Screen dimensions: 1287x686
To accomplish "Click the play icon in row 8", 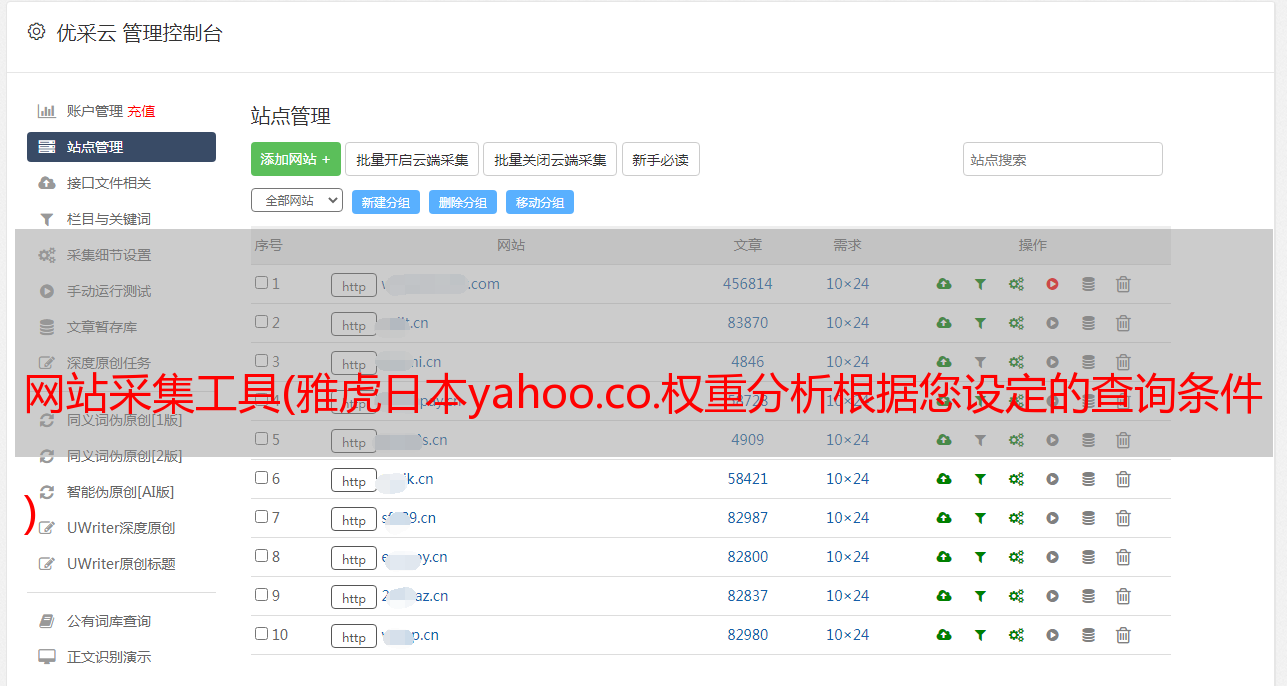I will tap(1052, 557).
